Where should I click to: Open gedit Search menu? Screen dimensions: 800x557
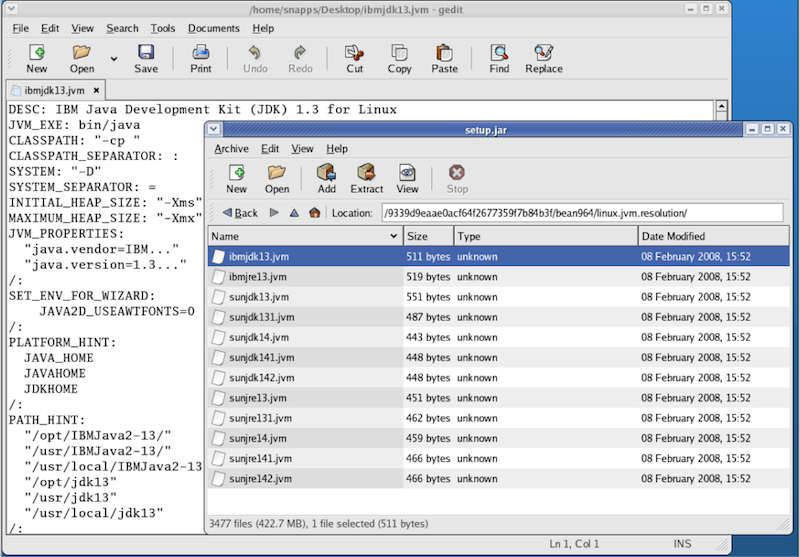coord(122,28)
